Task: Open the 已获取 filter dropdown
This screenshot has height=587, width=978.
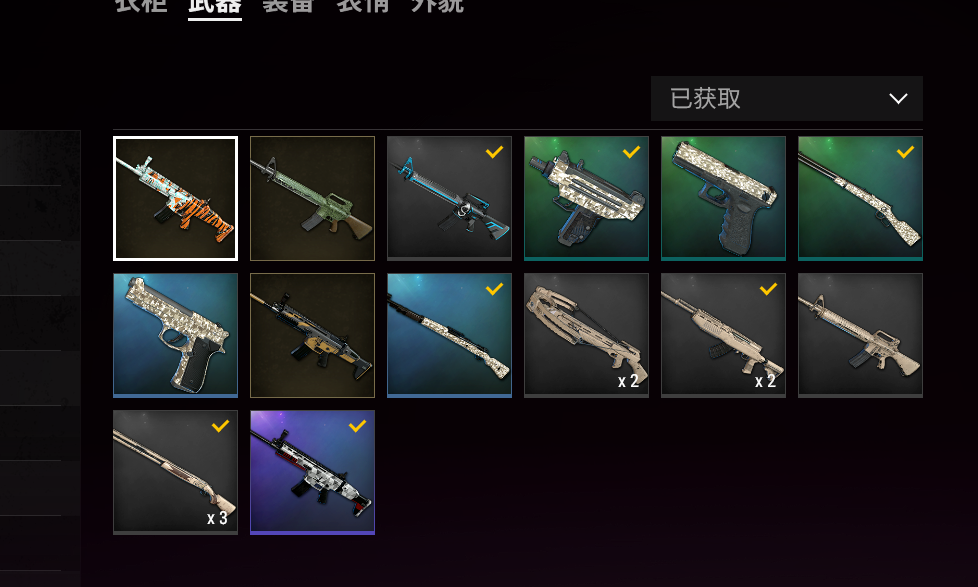Action: coord(787,99)
